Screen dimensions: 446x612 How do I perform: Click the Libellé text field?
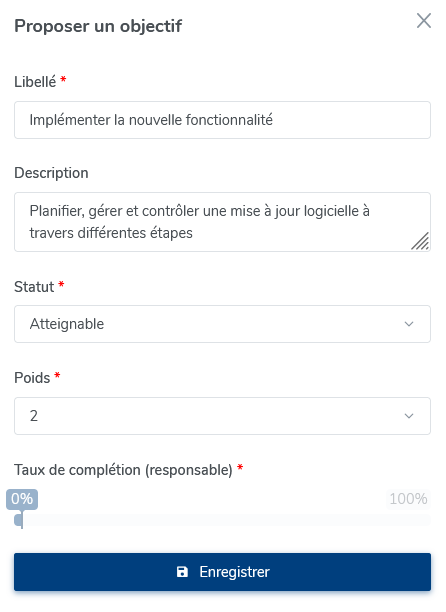point(222,120)
